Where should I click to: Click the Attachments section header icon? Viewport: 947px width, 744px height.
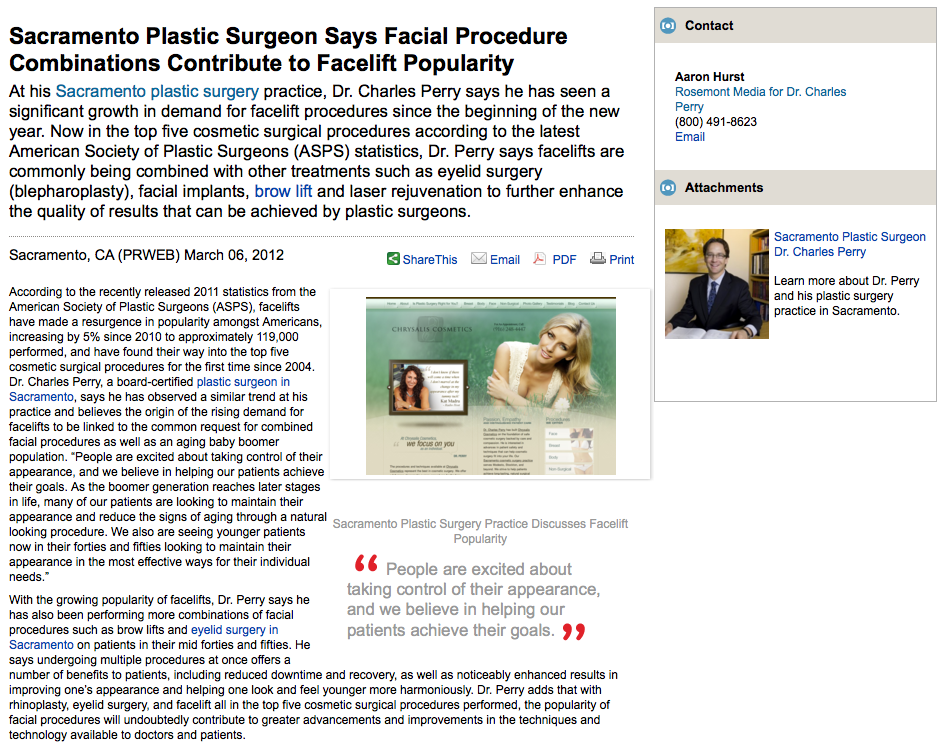coord(668,188)
